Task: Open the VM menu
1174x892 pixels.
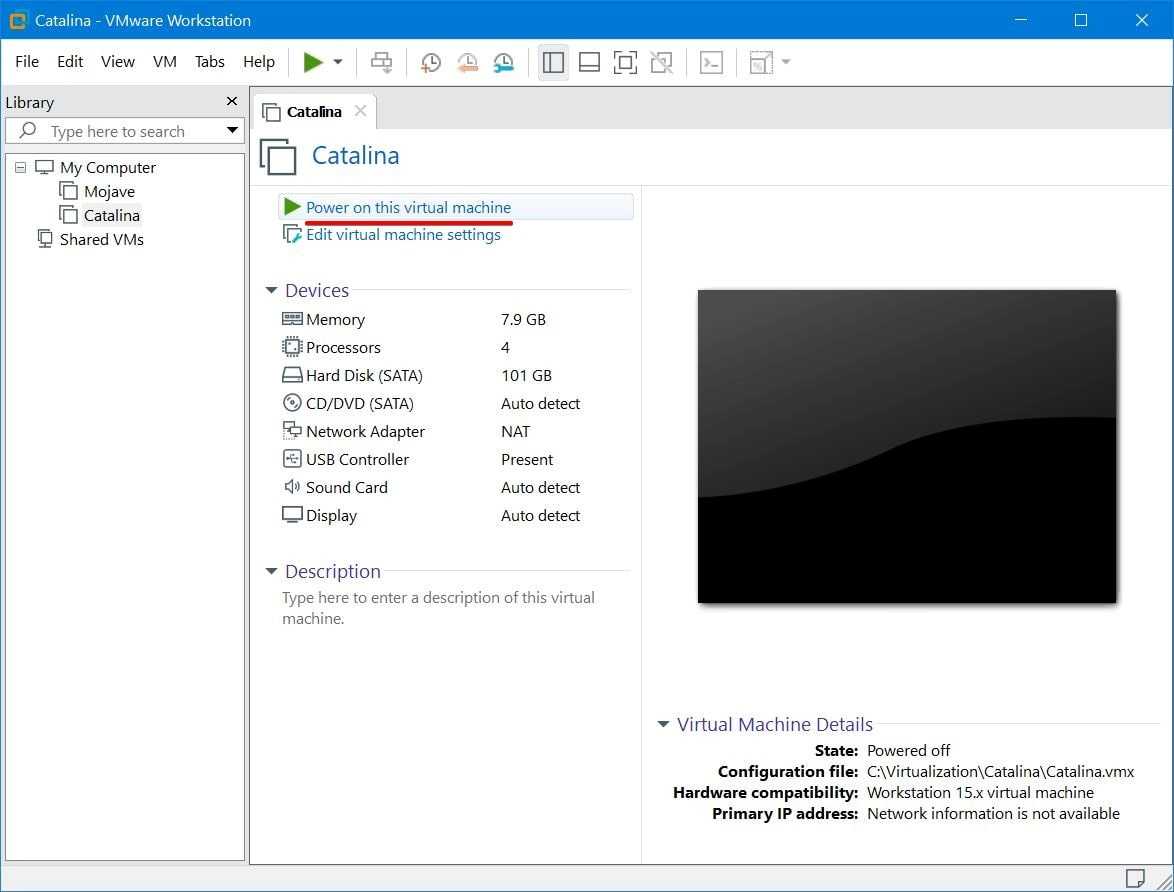Action: (x=165, y=62)
